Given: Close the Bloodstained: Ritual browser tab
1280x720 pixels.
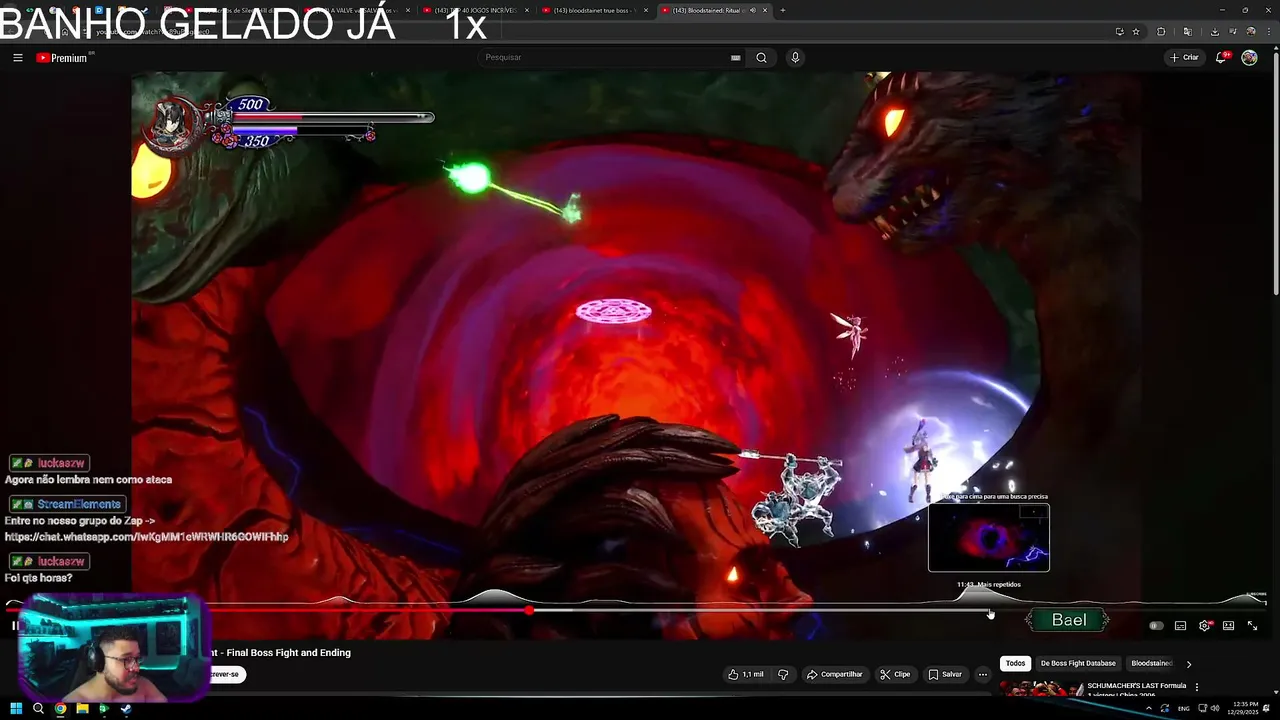Looking at the screenshot, I should [x=765, y=10].
